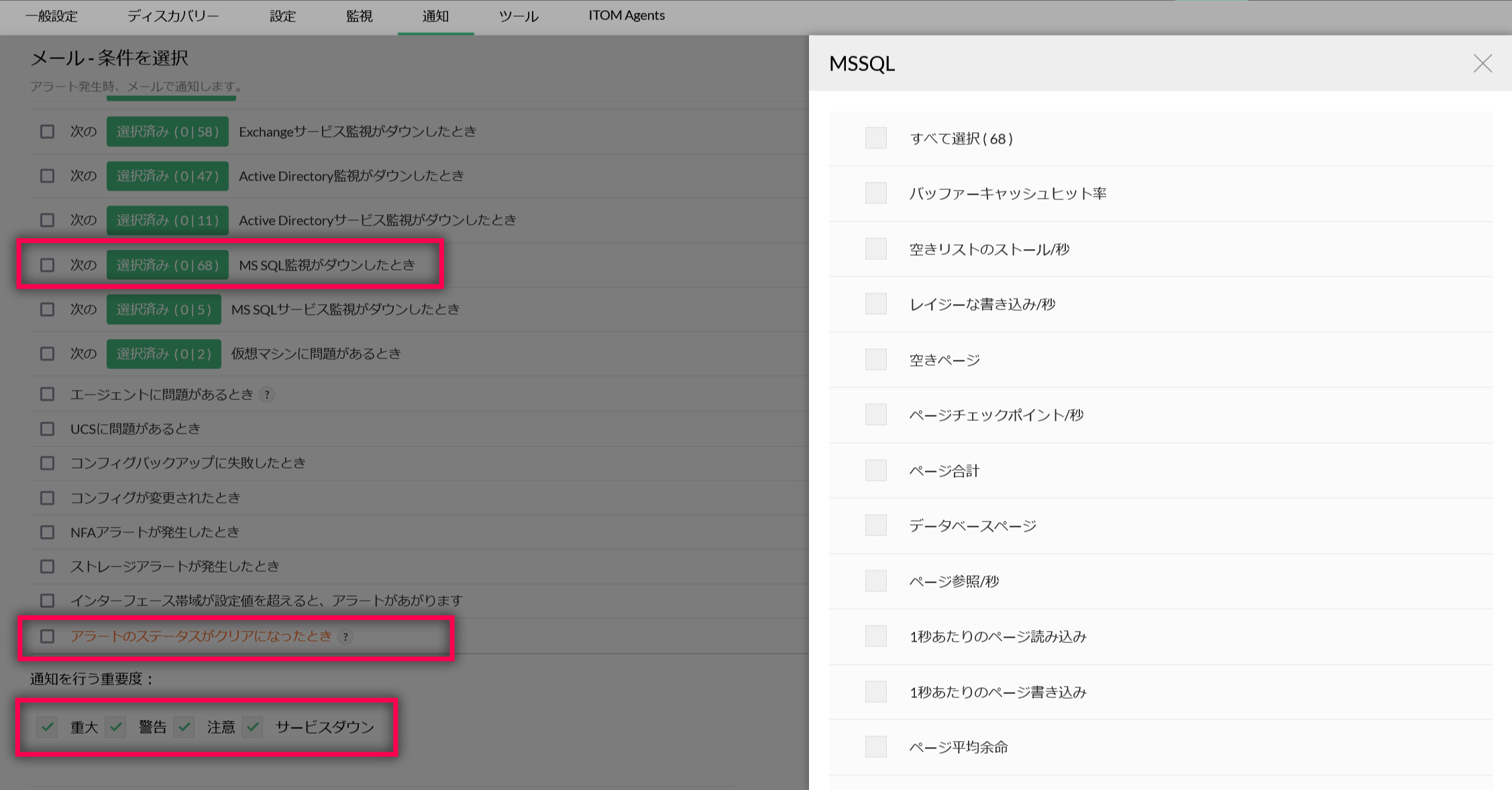Enable the buffer cache hit rate checkbox
1512x790 pixels.
click(875, 193)
